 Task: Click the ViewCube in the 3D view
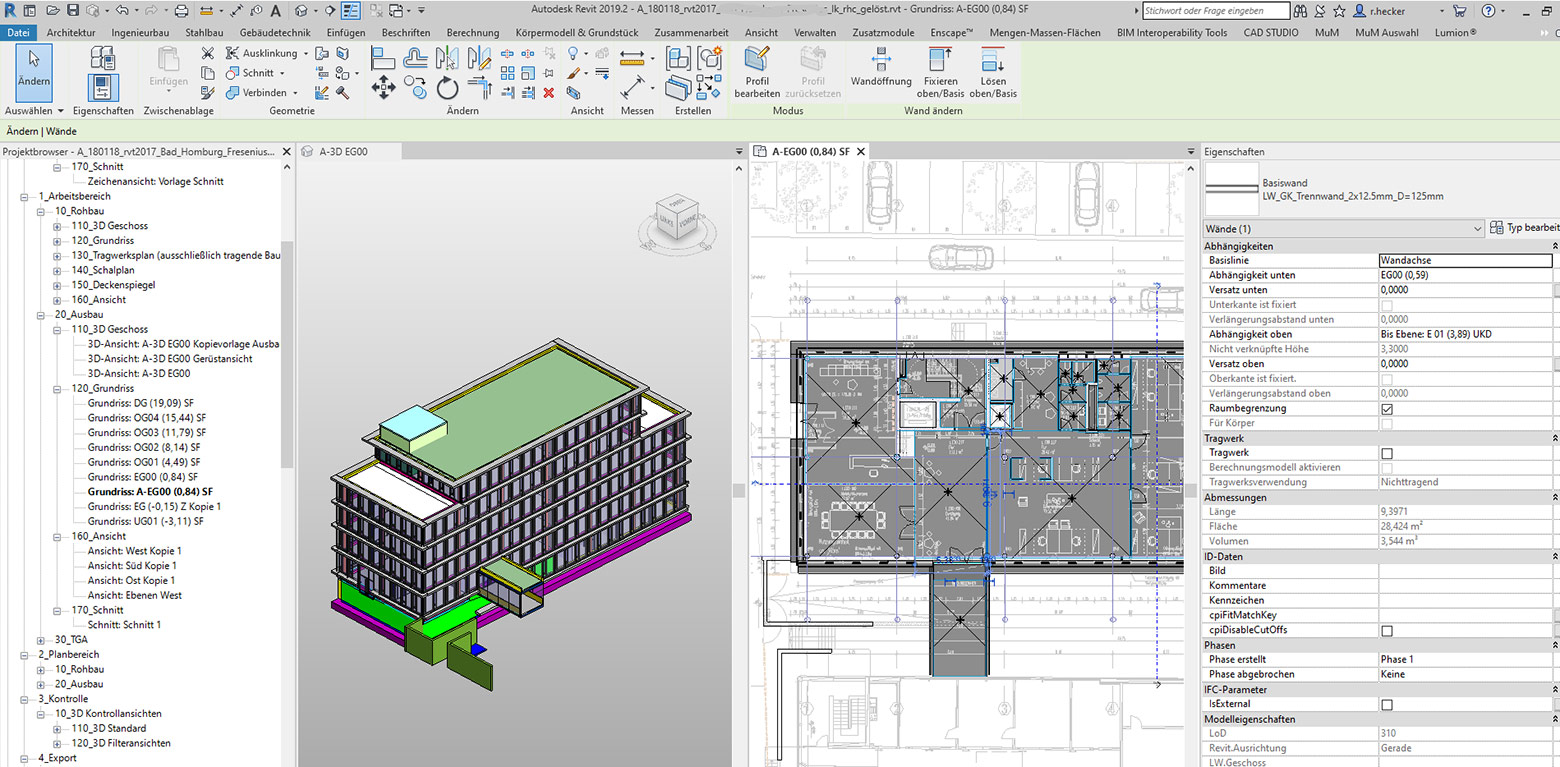(677, 218)
